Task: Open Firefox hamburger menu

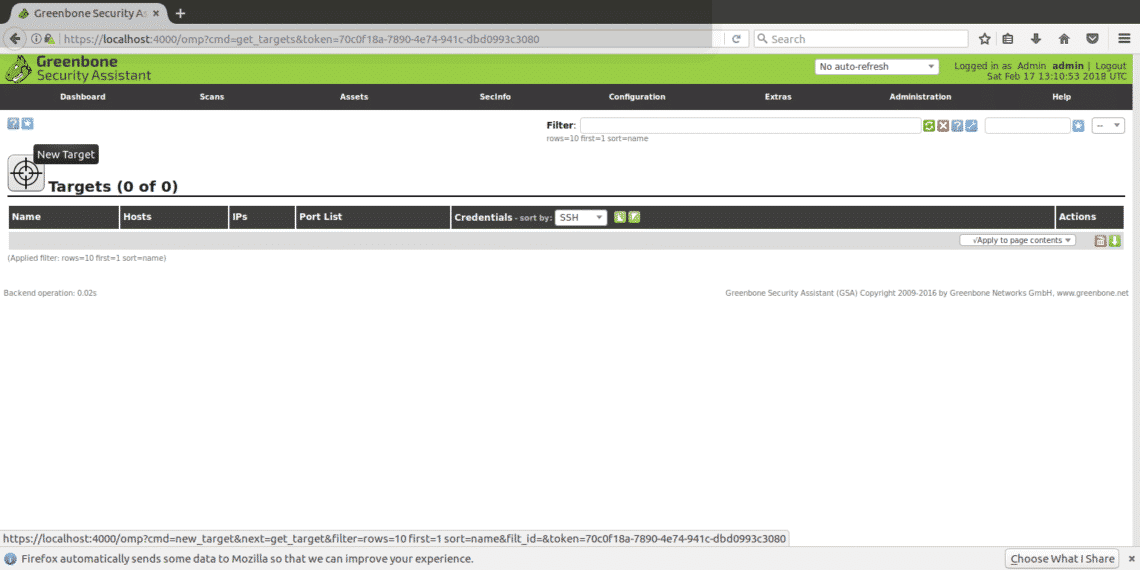Action: [x=1124, y=39]
